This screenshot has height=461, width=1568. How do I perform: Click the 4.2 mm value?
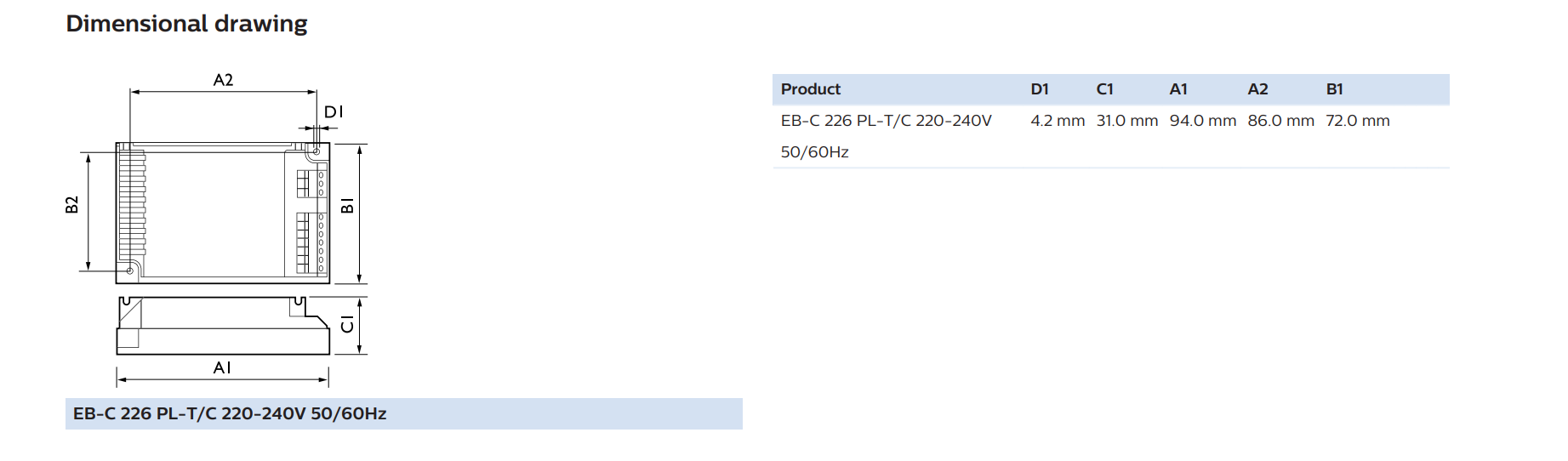[1058, 121]
